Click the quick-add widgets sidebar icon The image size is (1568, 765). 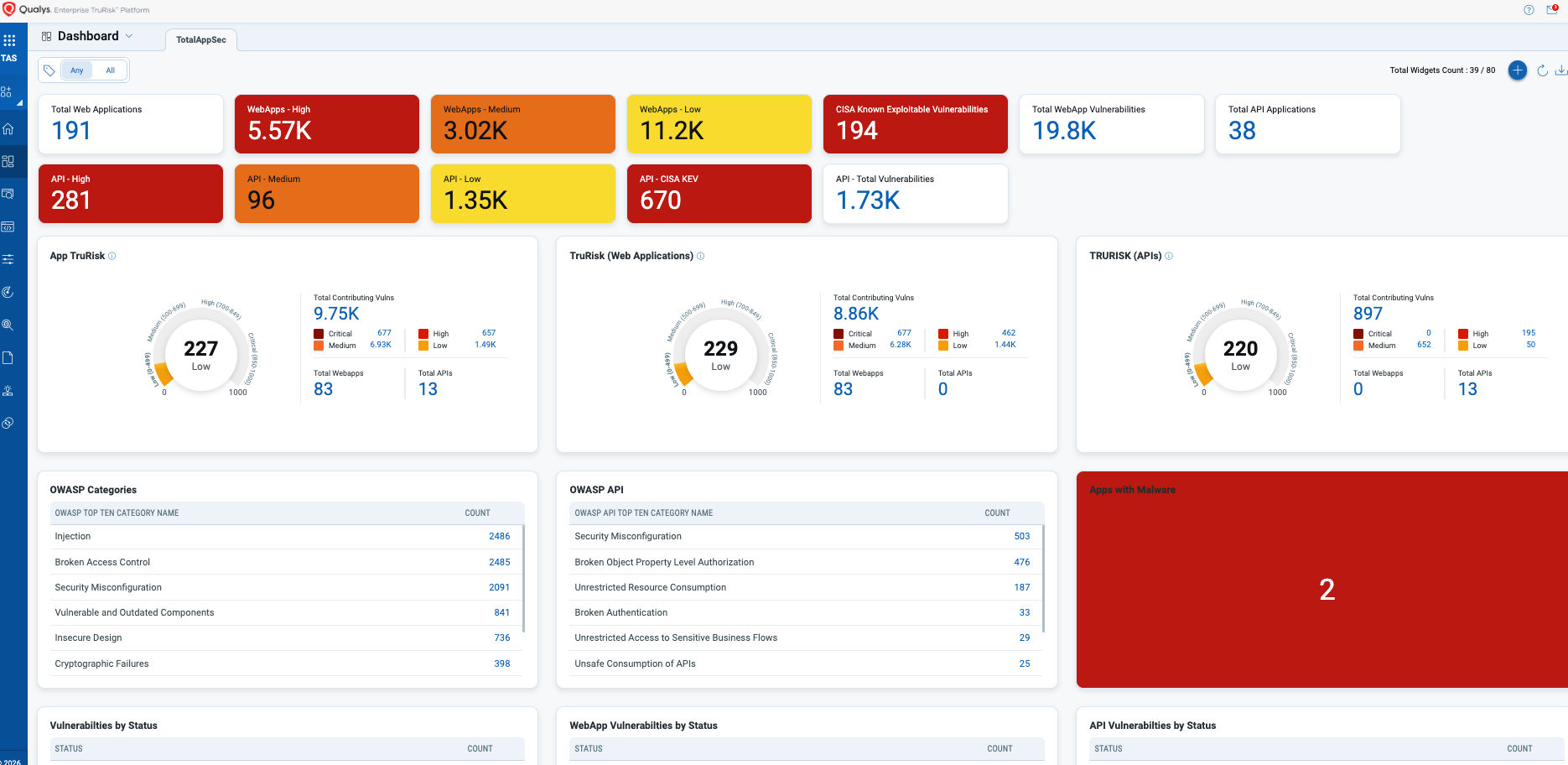(7, 92)
